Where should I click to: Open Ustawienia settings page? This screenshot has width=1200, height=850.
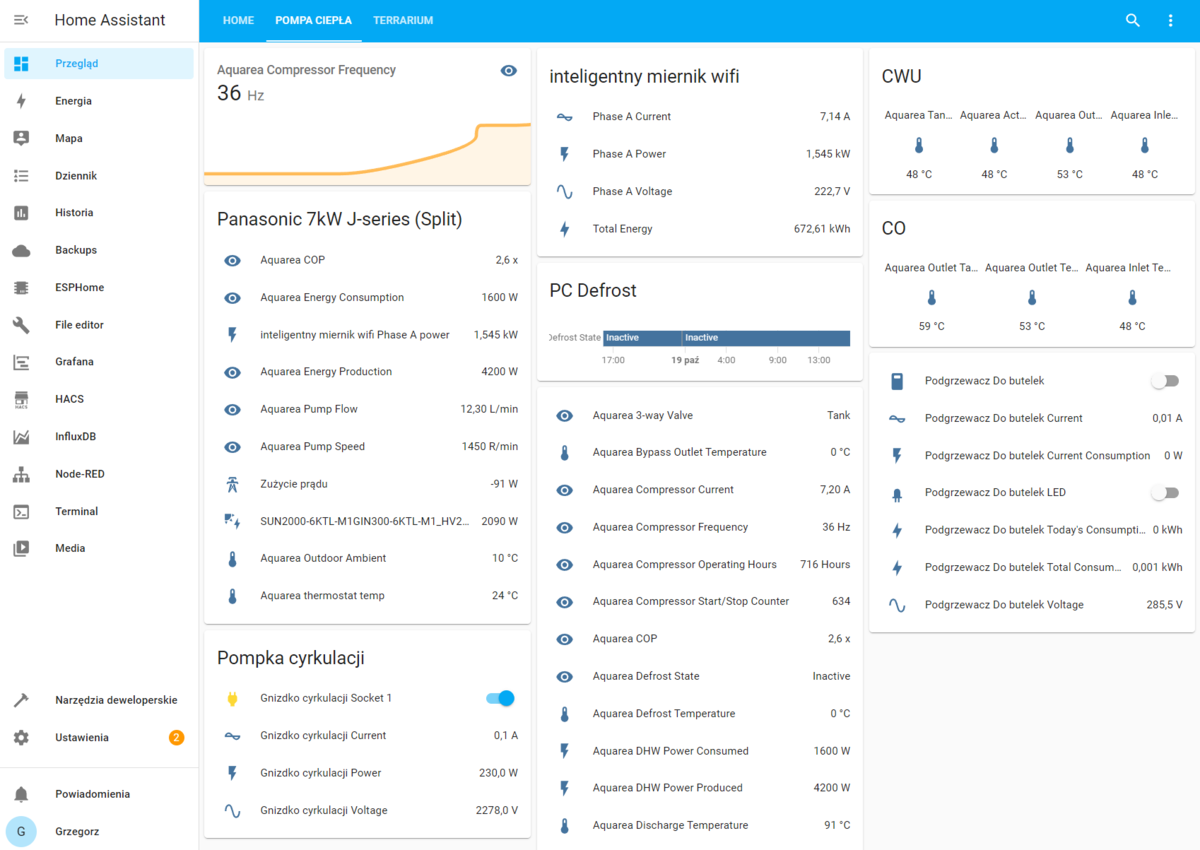click(82, 738)
